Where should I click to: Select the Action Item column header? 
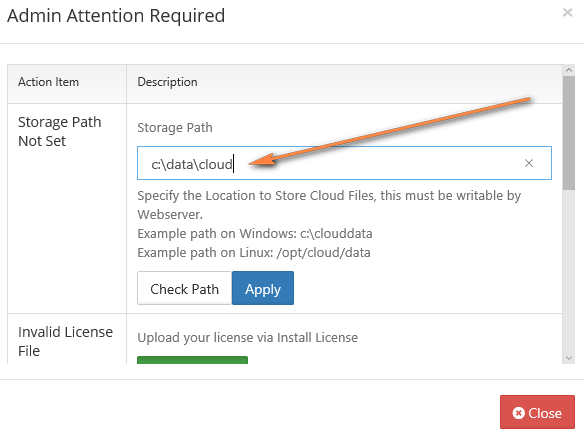49,82
